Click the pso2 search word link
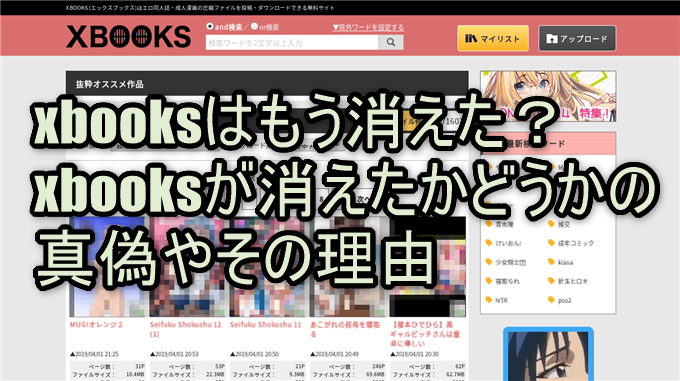Viewport: 680px width, 381px height. point(564,300)
